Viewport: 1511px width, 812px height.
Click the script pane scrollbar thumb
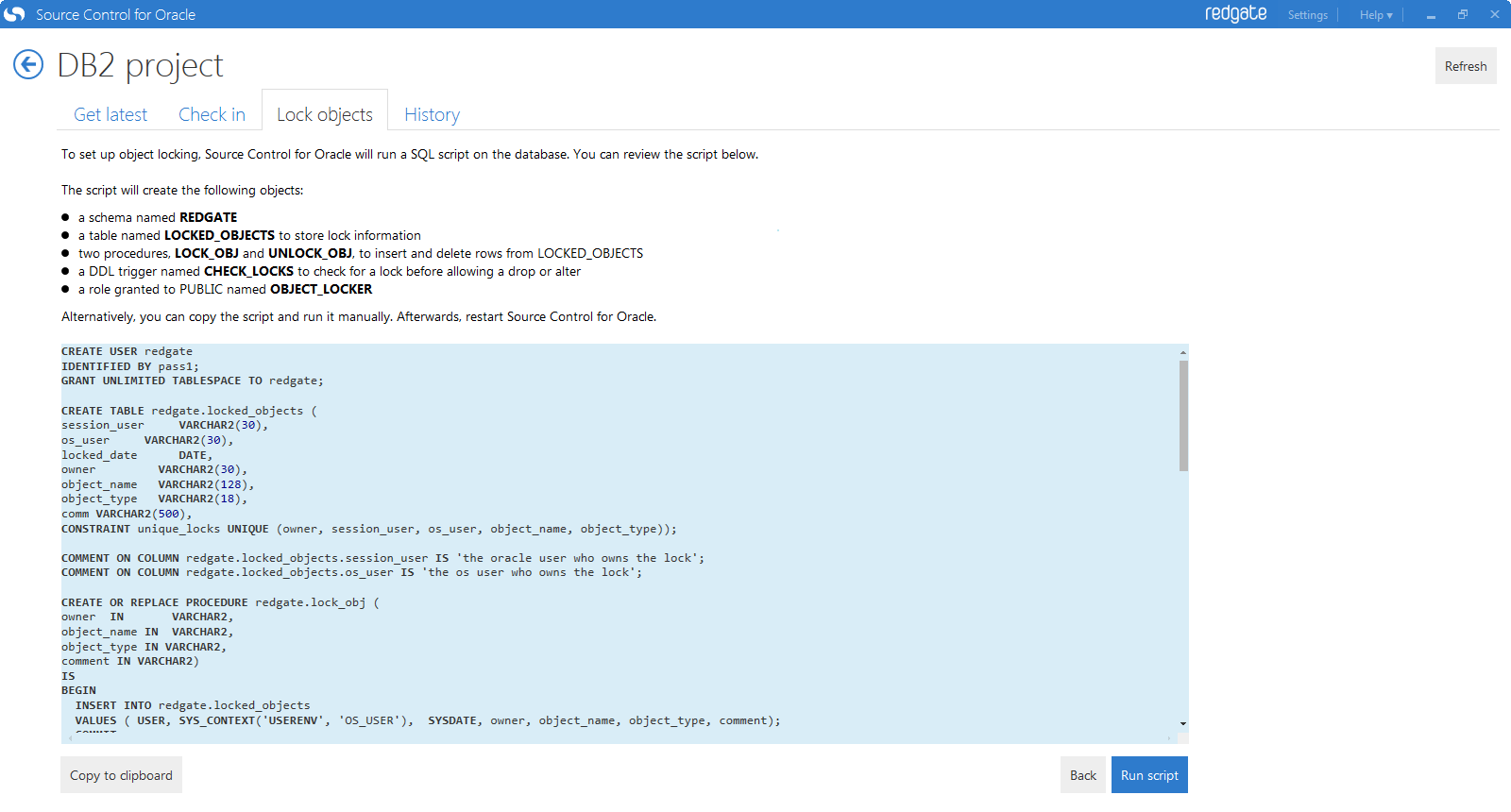pyautogui.click(x=1183, y=415)
